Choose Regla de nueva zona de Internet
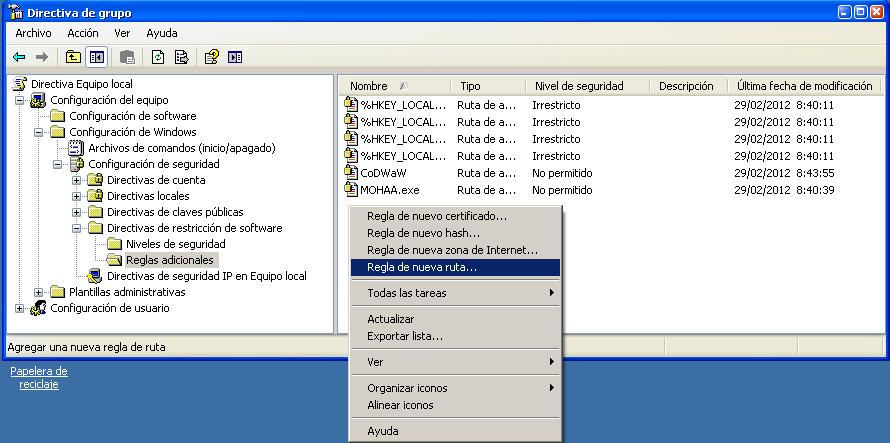Image resolution: width=890 pixels, height=443 pixels. click(x=455, y=250)
